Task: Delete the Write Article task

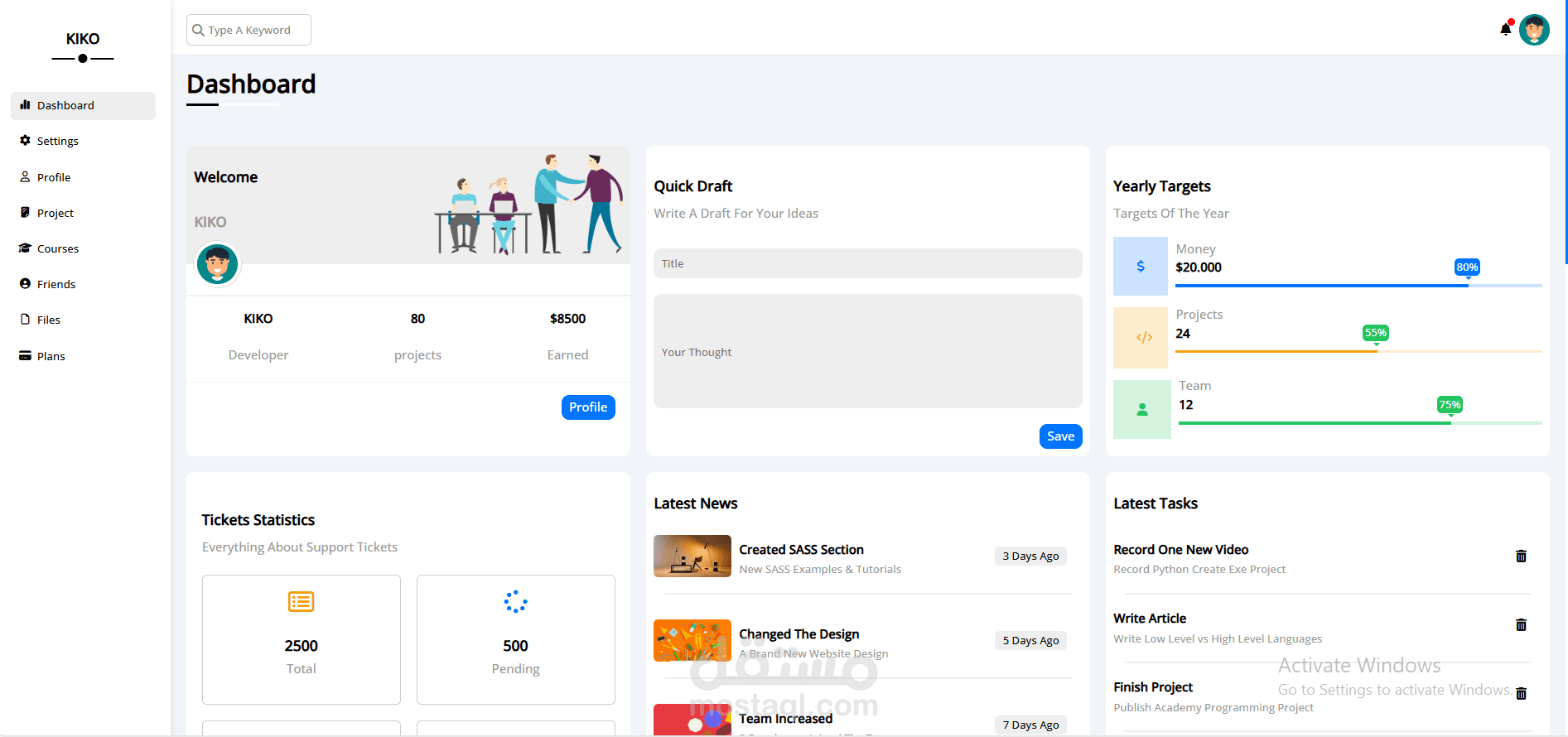Action: [1521, 624]
